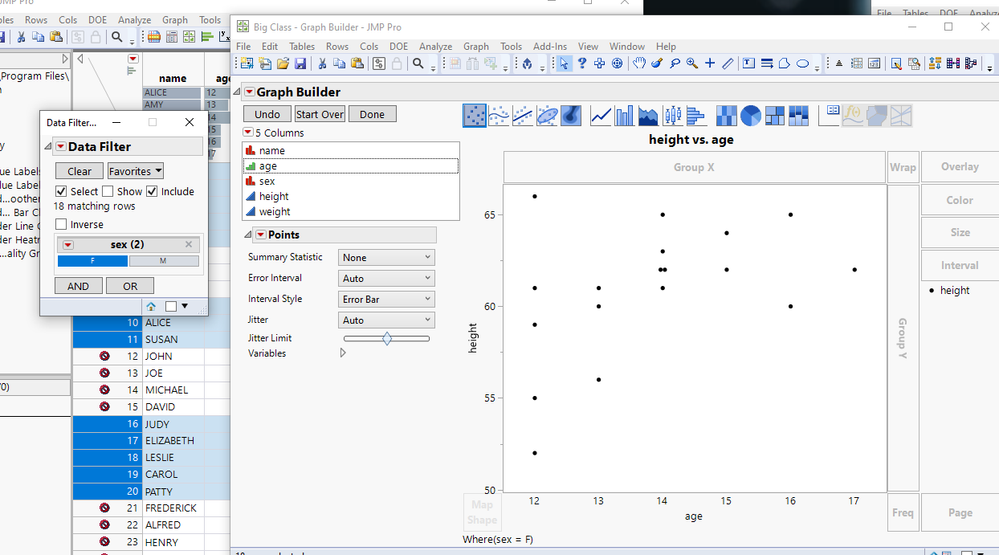Viewport: 999px width, 555px height.
Task: Select the Points (scatter) element icon
Action: click(x=474, y=116)
